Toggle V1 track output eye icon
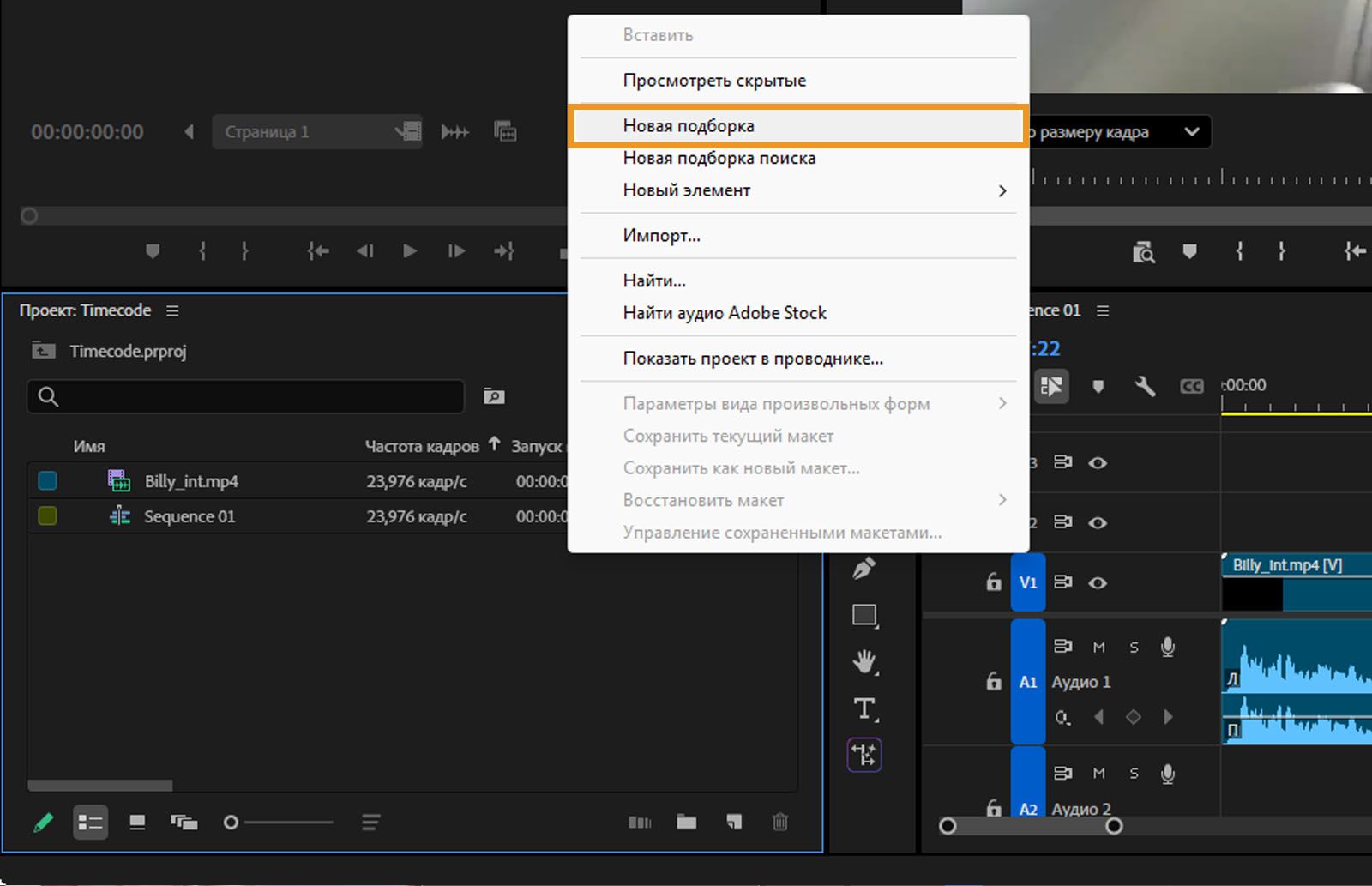1372x886 pixels. [x=1098, y=582]
